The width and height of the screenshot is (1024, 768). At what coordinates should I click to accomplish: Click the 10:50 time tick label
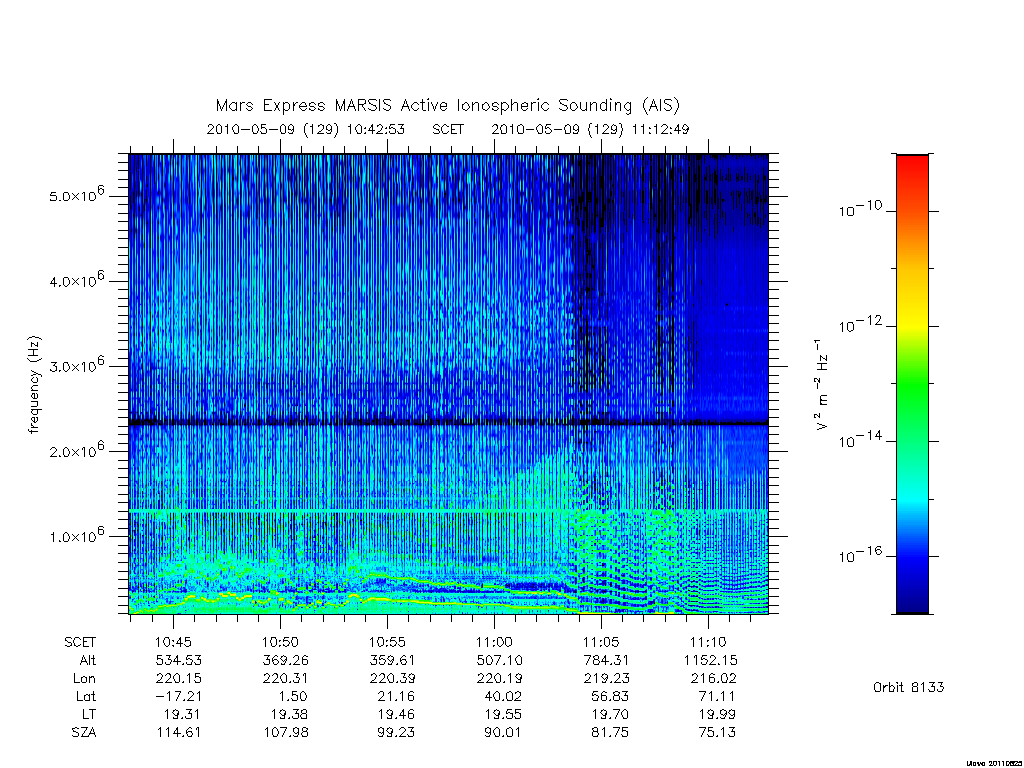coord(280,643)
